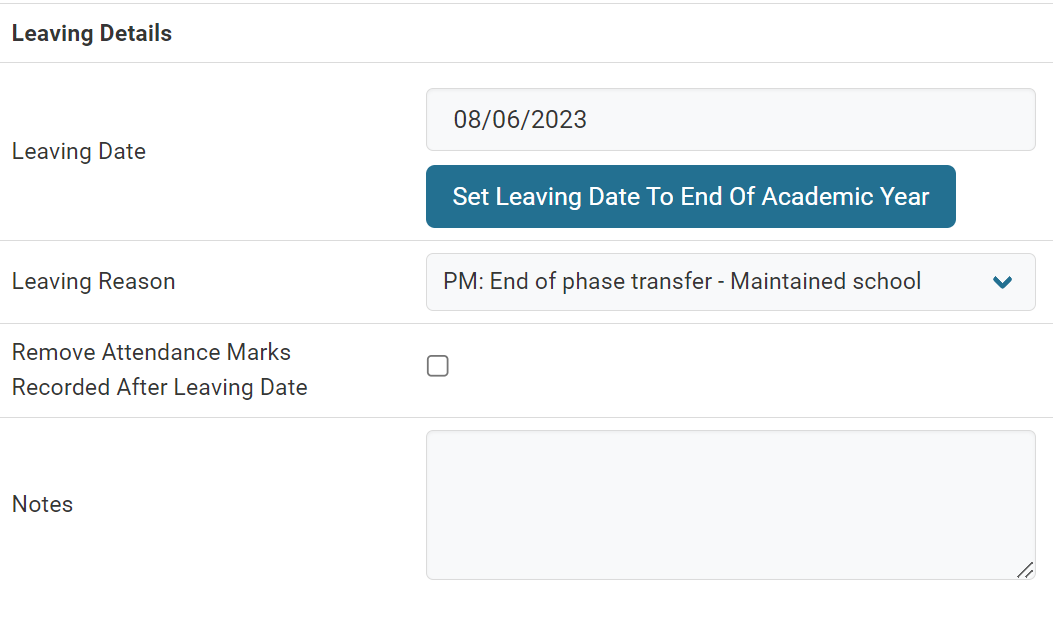Click the 08/06/2023 date value
This screenshot has width=1061, height=623.
click(522, 119)
